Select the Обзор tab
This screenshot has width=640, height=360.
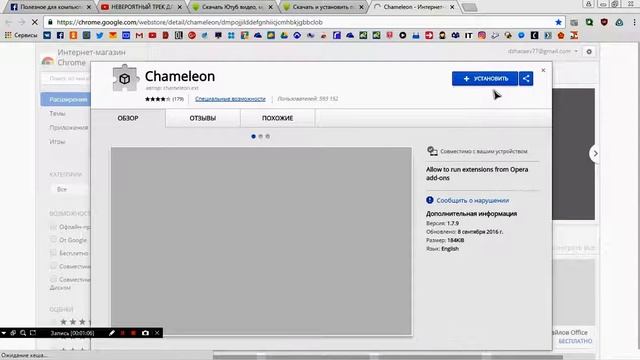coord(128,118)
